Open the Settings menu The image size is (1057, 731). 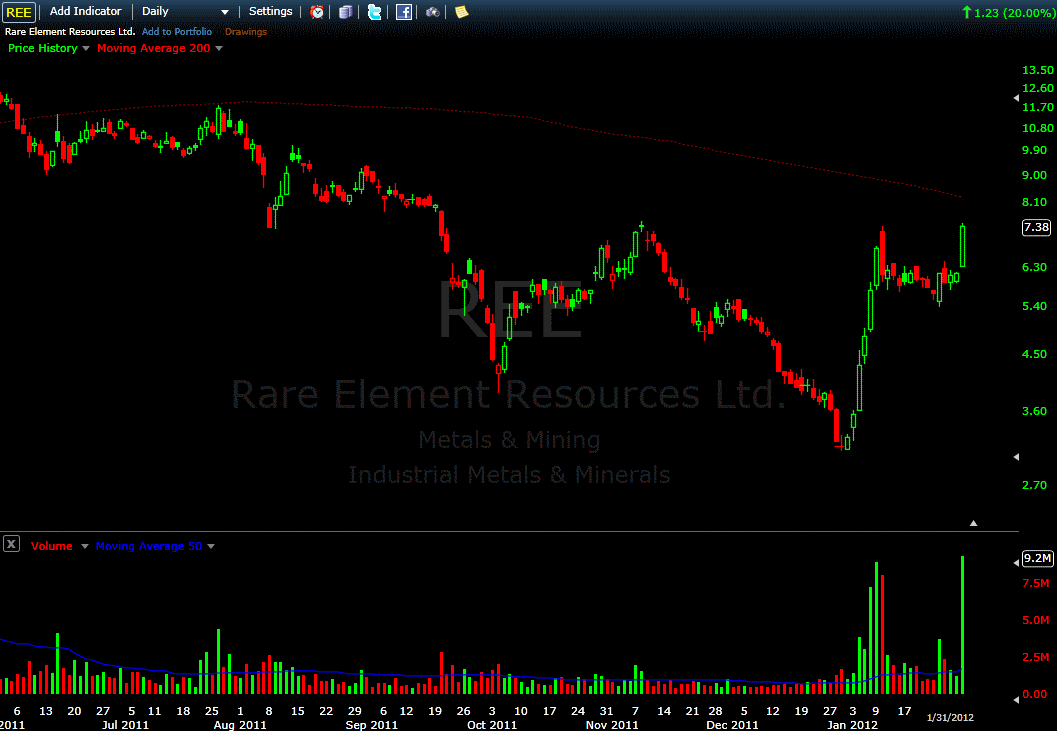pos(270,11)
